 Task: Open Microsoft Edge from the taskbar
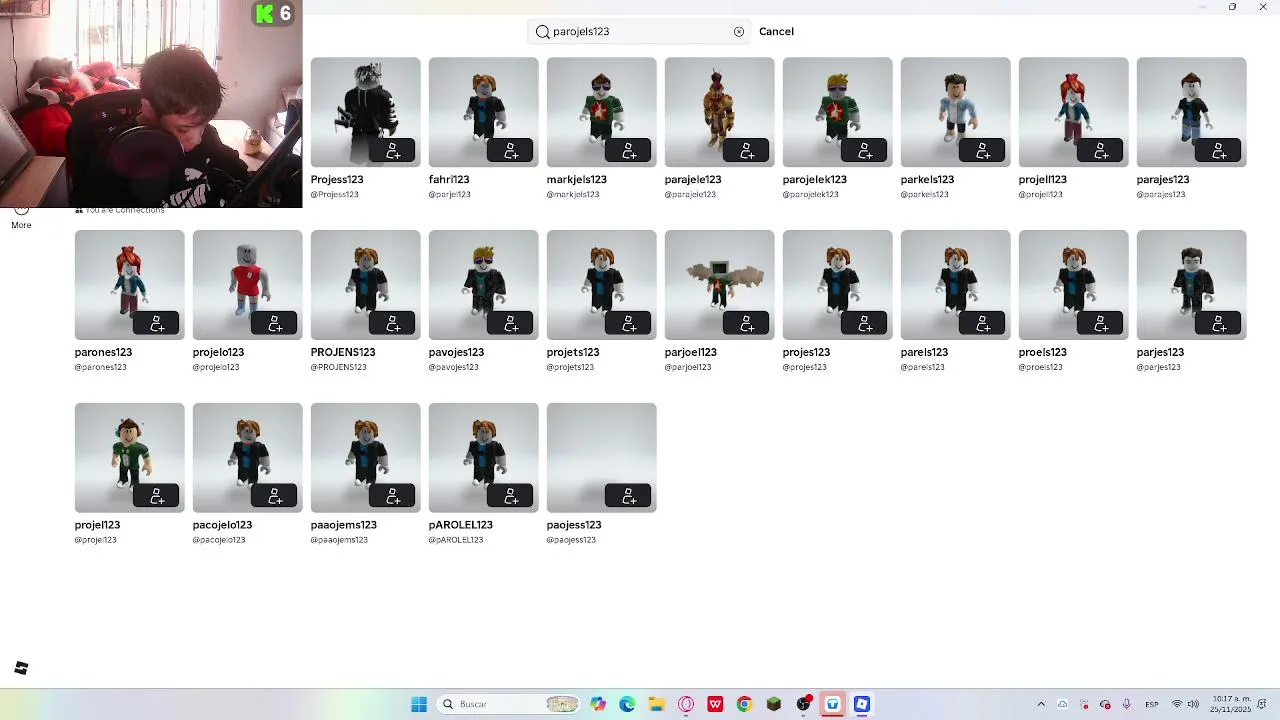coord(627,704)
